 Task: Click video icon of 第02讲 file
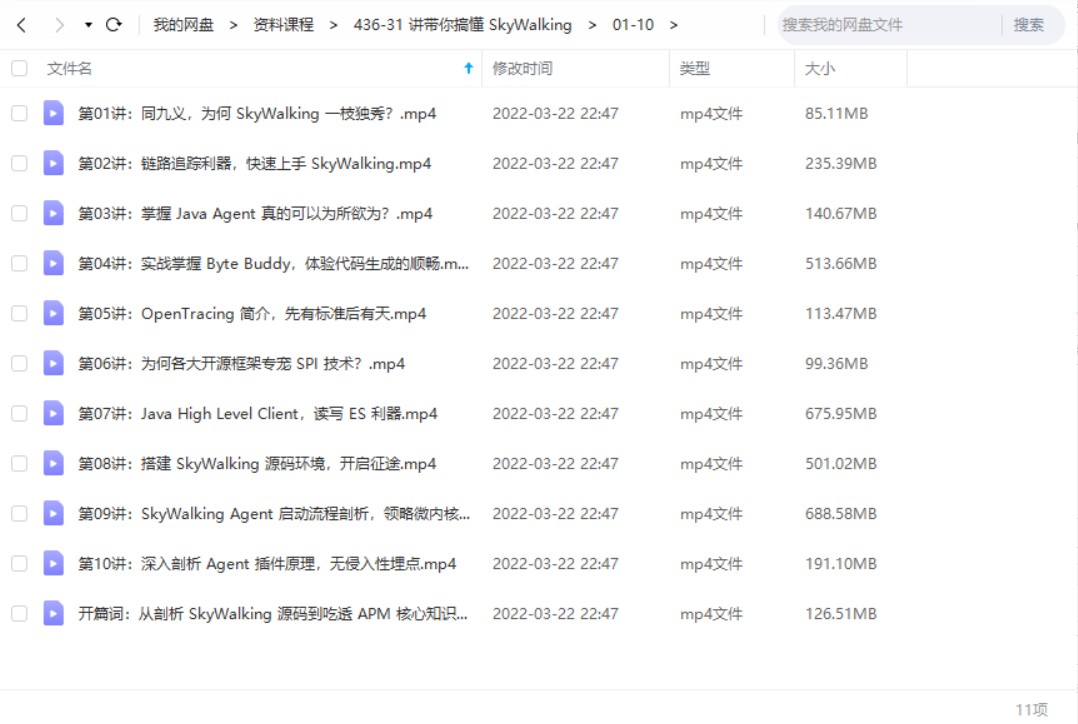point(54,163)
